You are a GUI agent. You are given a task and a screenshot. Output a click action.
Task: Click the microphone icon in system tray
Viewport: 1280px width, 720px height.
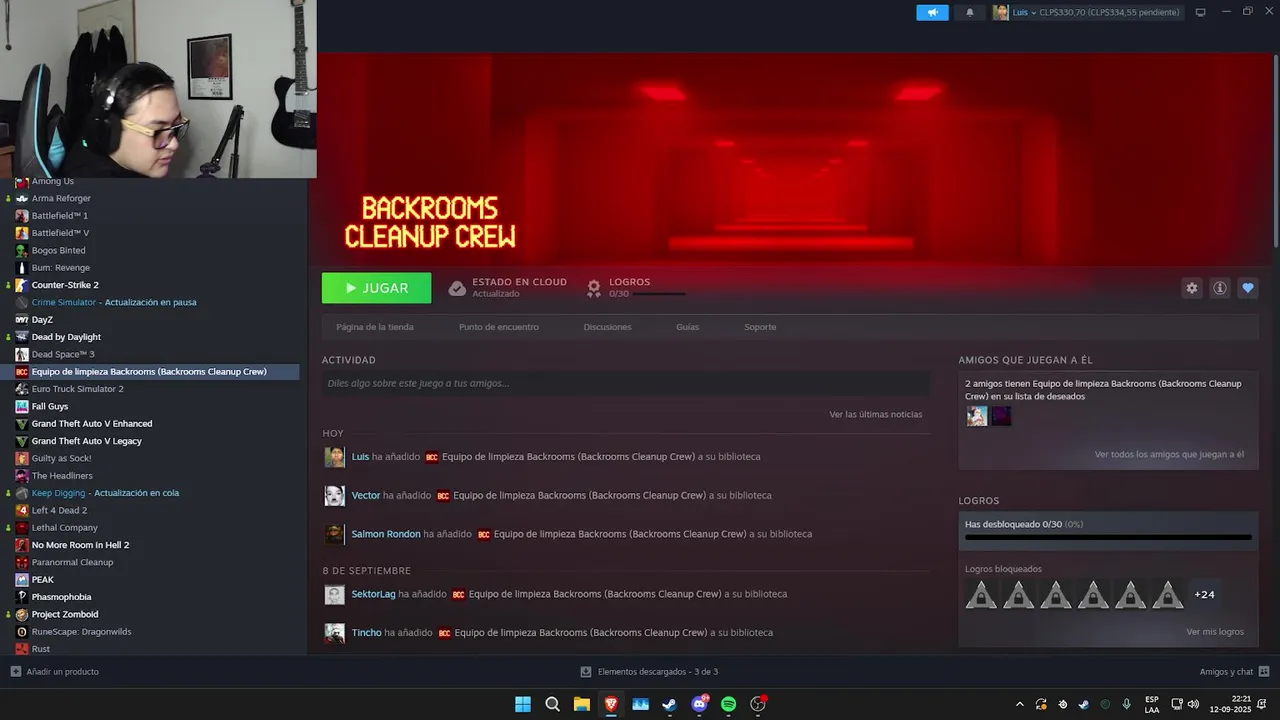[1127, 704]
